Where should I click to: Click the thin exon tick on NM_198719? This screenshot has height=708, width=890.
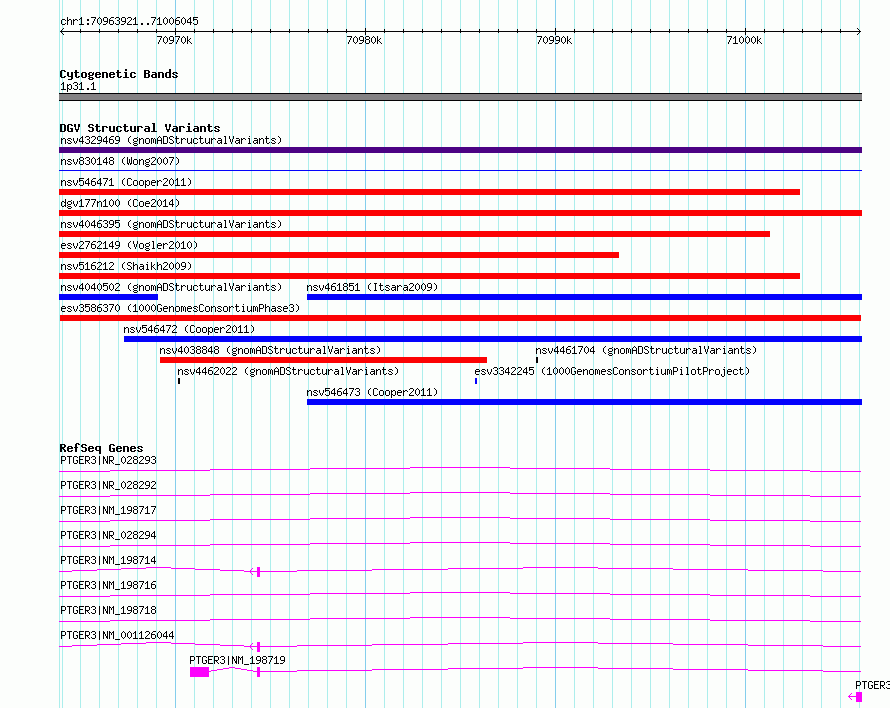[258, 672]
